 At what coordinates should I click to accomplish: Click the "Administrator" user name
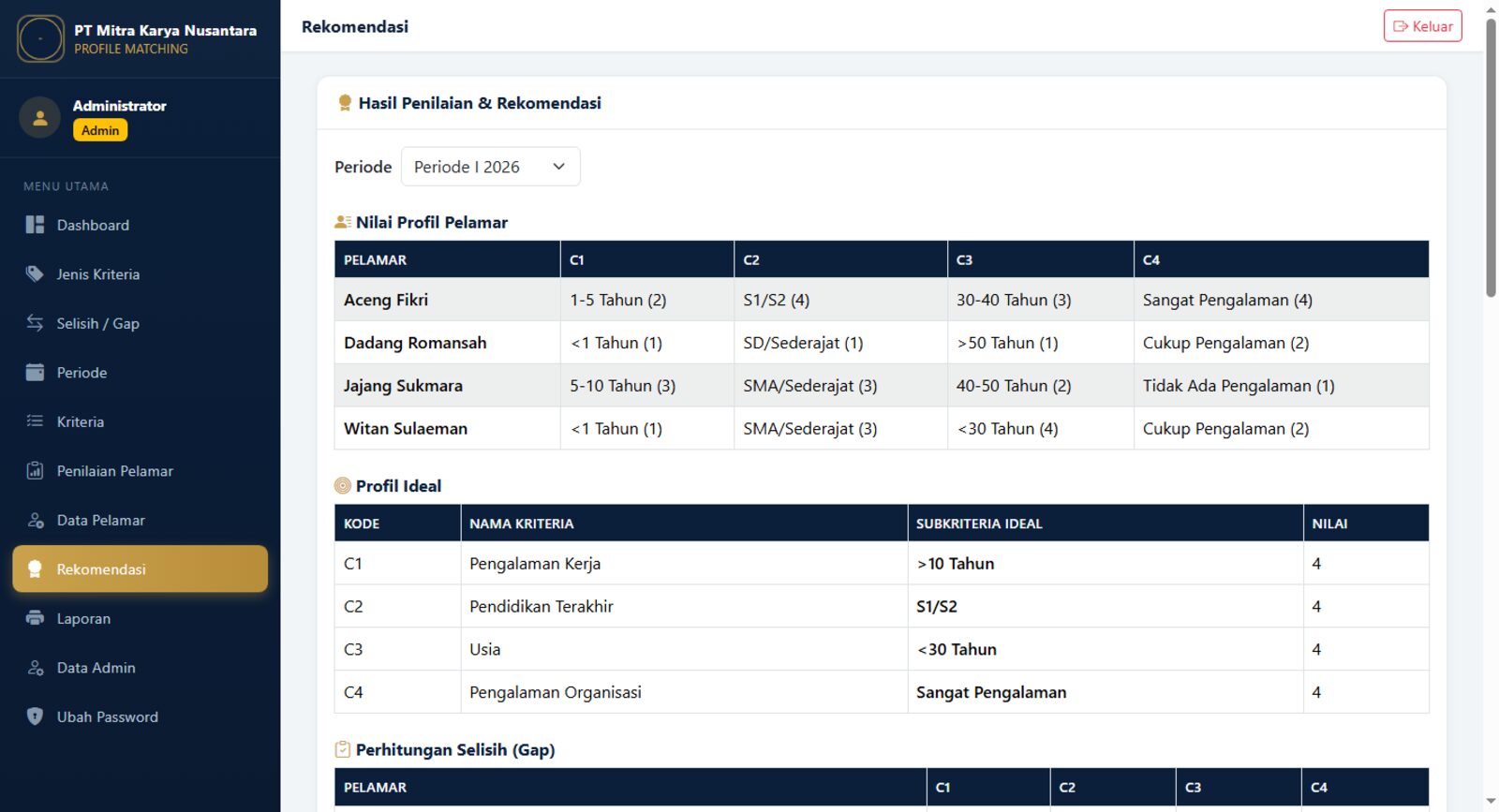tap(120, 106)
